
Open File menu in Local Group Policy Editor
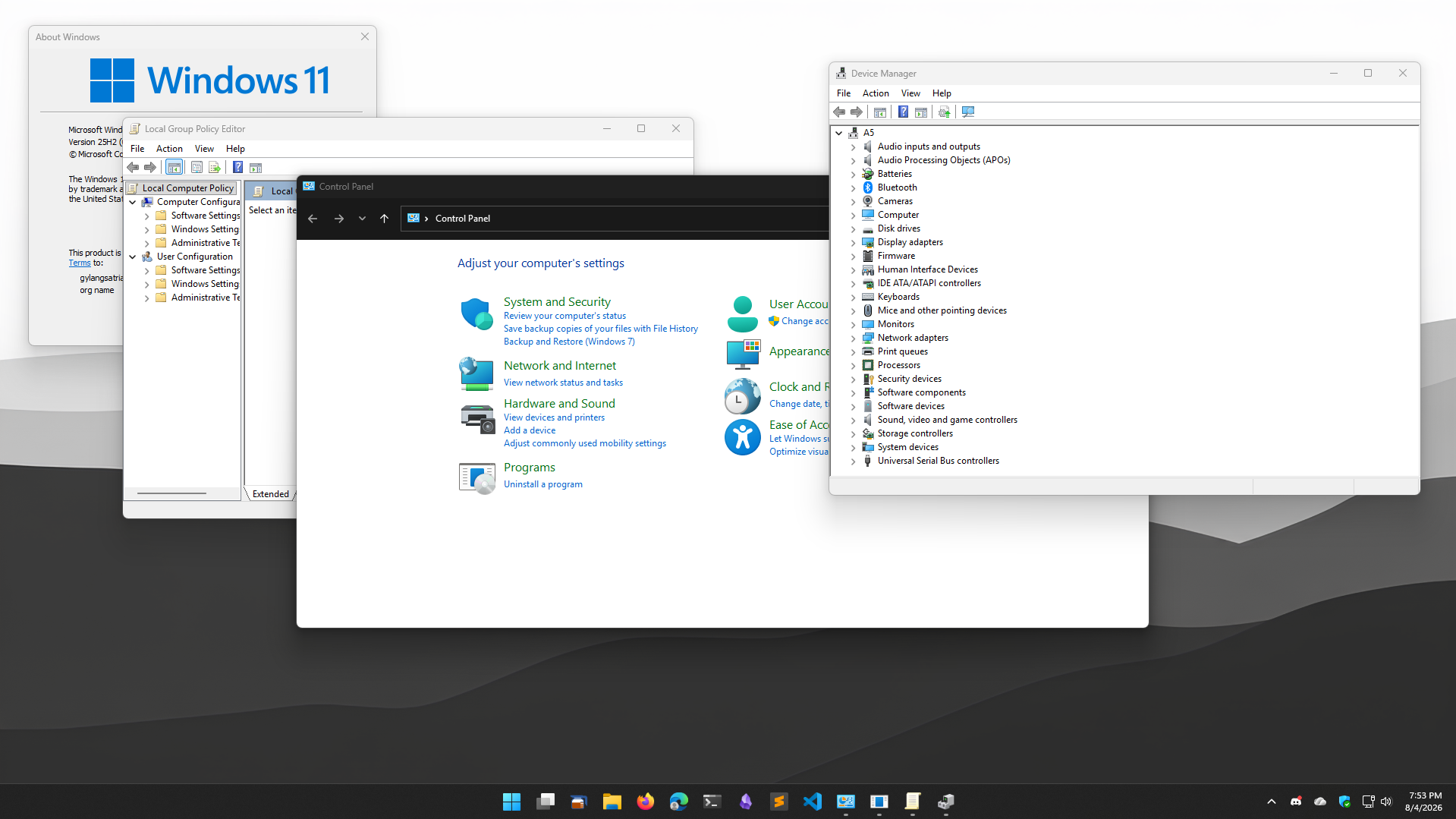137,149
